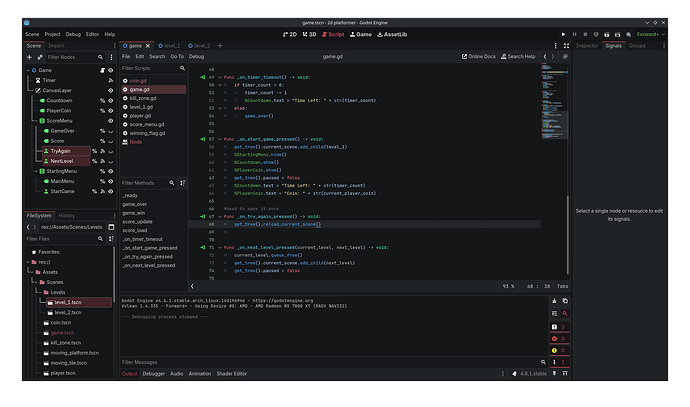Open the Project menu
This screenshot has width=690, height=407.
tap(52, 34)
